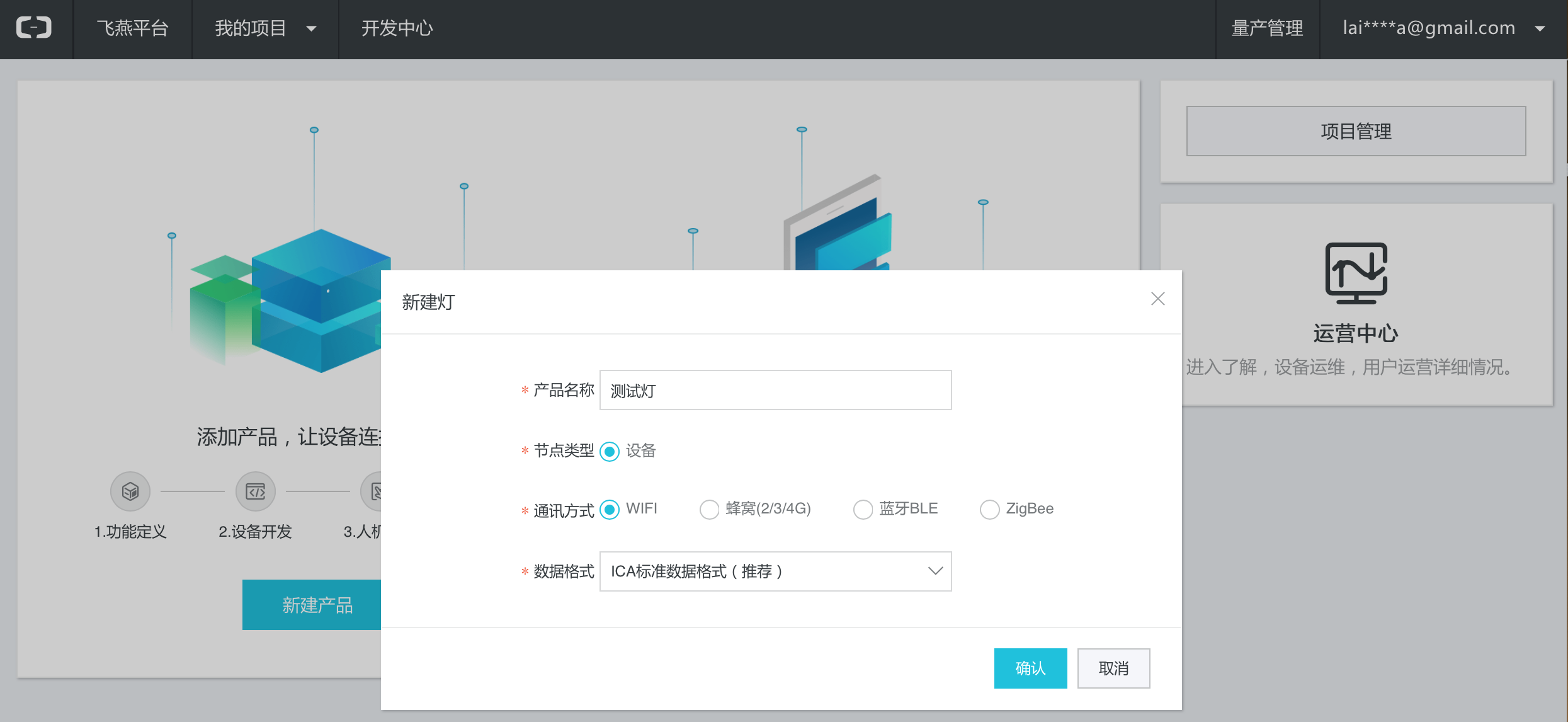The height and width of the screenshot is (722, 1568).
Task: Close the 新建灯 dialog with X
Action: (1157, 299)
